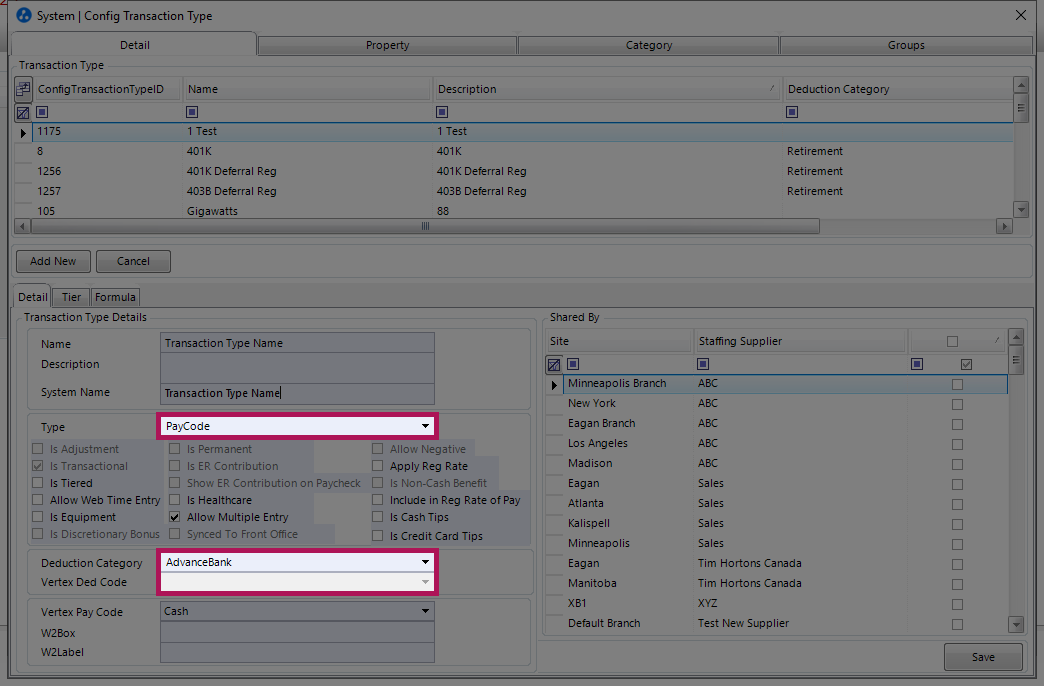Click scroll down arrow of Shared By grid
Viewport: 1044px width, 686px height.
1015,625
